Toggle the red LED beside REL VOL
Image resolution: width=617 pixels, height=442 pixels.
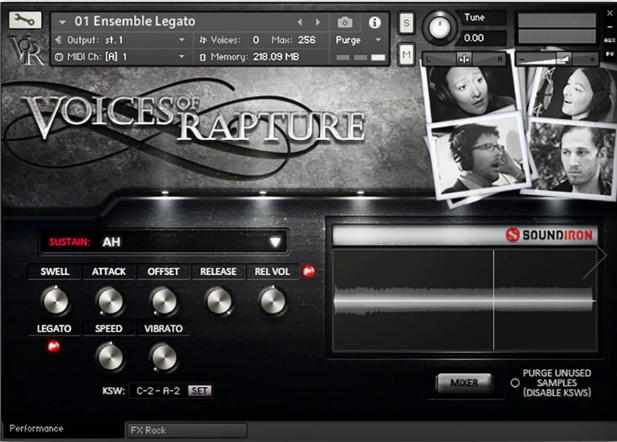pos(308,271)
